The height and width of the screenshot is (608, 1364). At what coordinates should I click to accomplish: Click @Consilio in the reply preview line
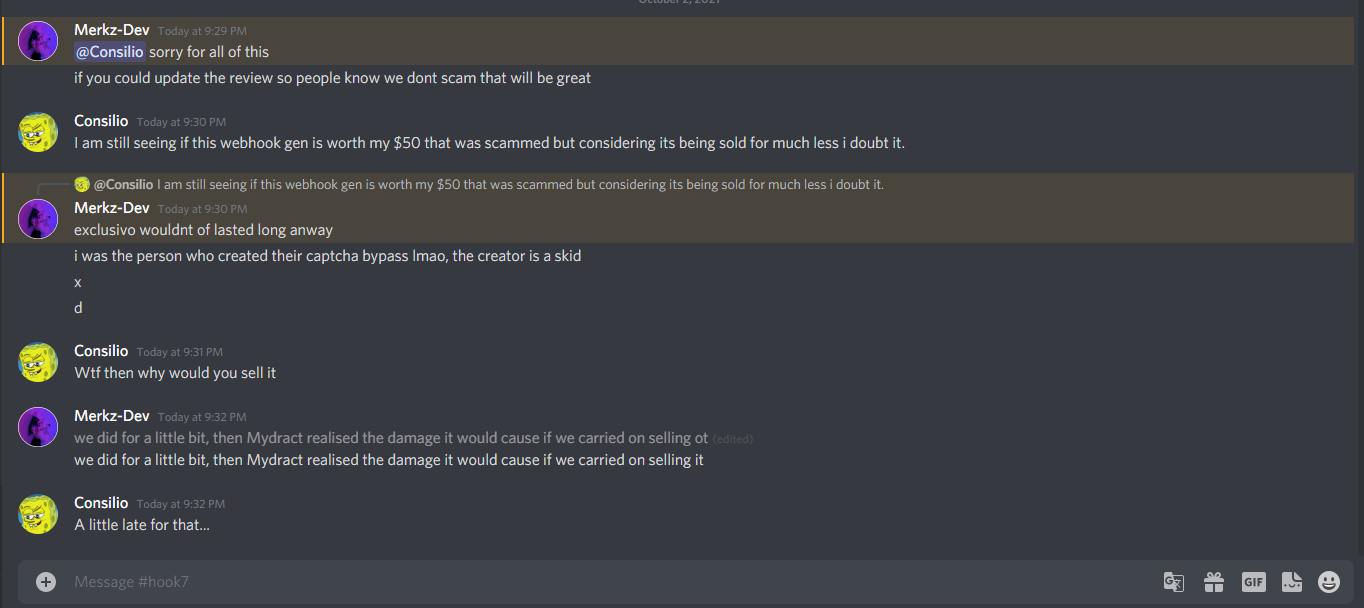124,184
